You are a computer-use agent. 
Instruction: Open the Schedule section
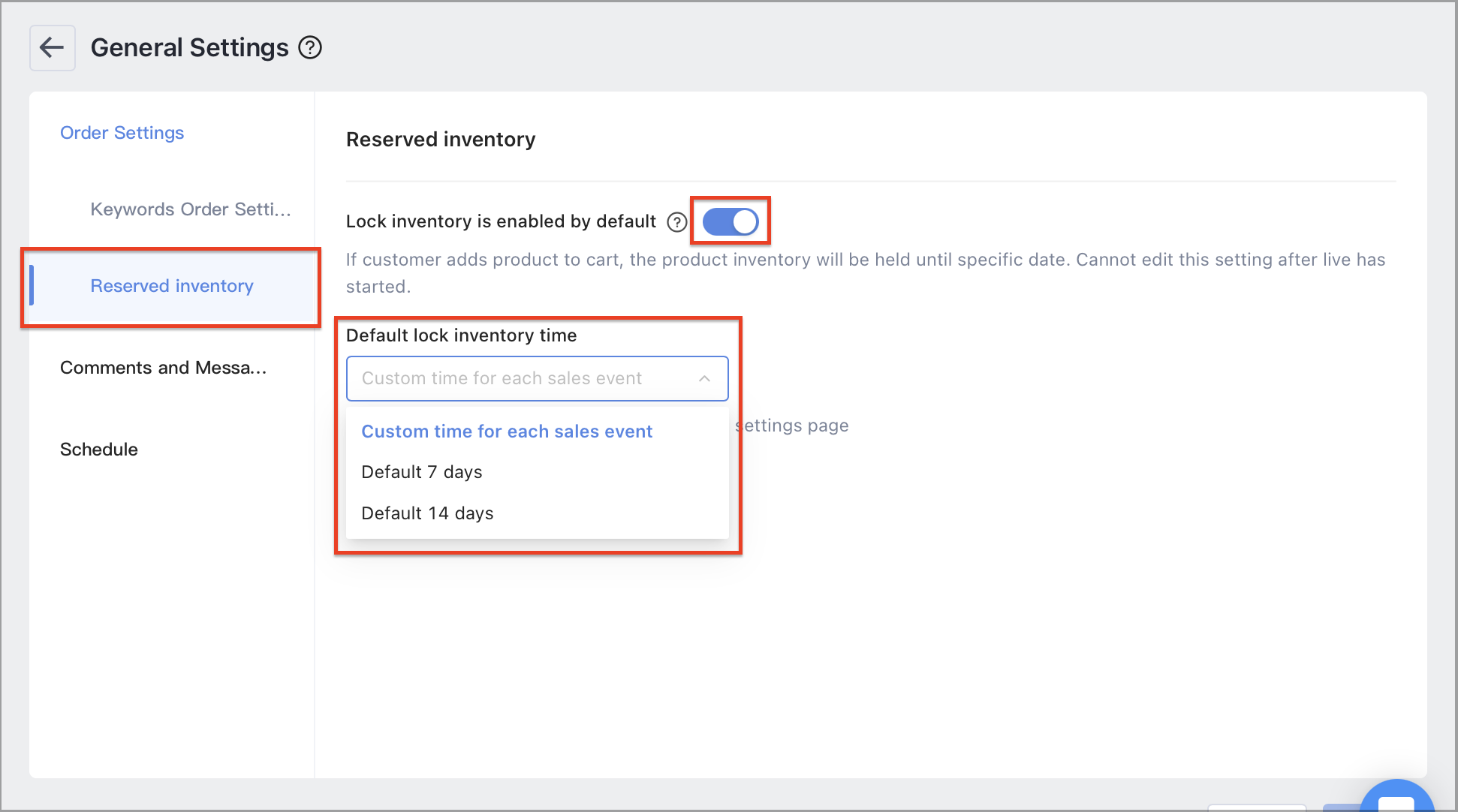click(99, 450)
